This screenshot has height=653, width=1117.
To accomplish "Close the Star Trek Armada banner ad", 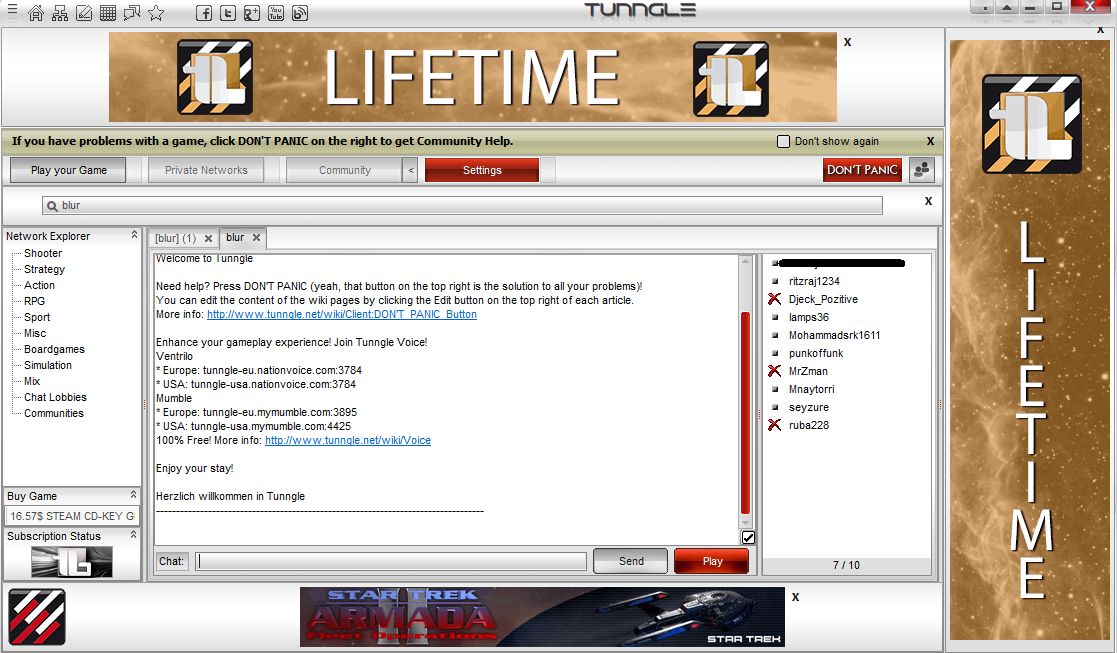I will 795,597.
